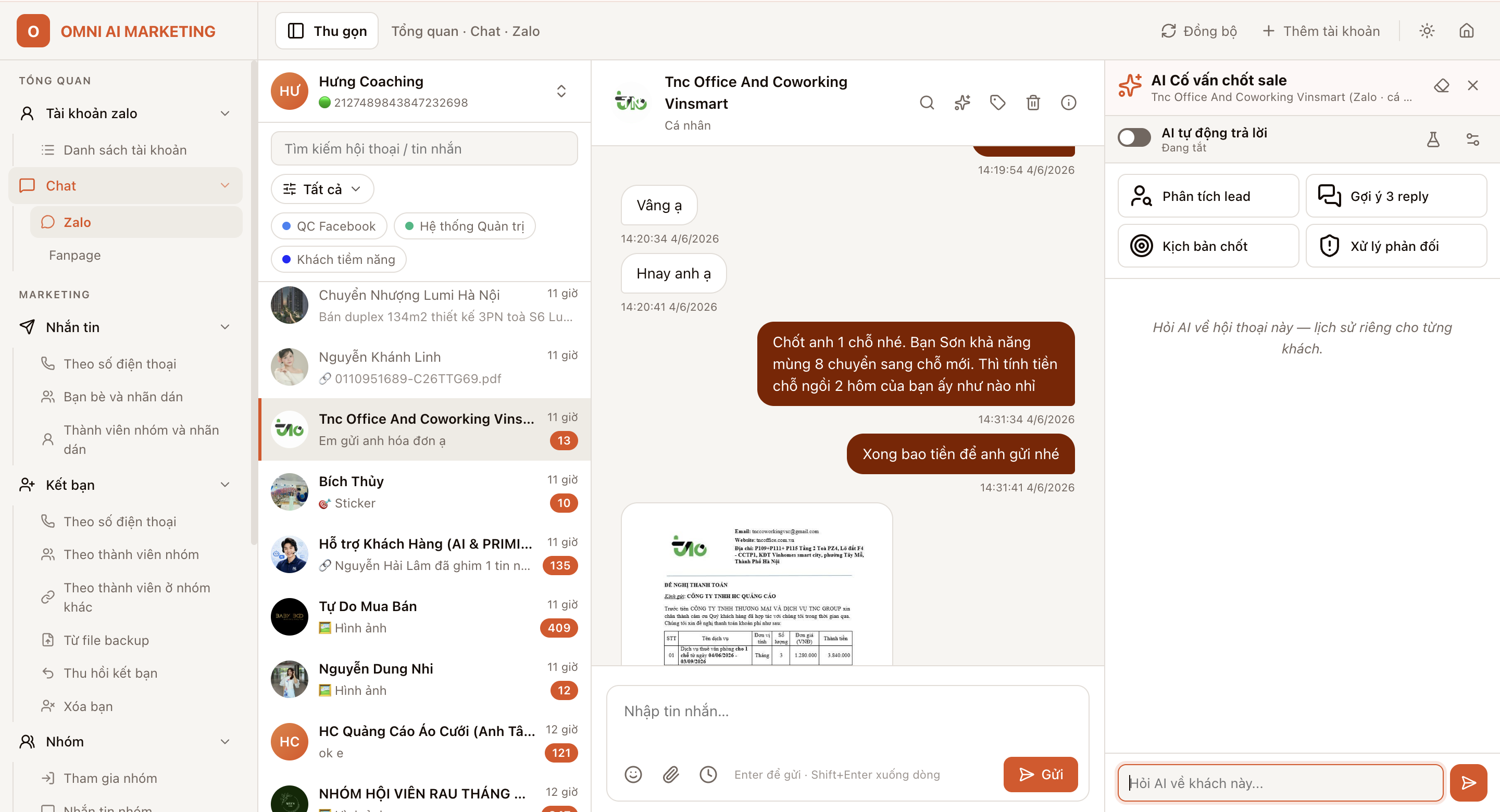
Task: Filter by Hệ thống Quản trị label
Action: pos(464,226)
